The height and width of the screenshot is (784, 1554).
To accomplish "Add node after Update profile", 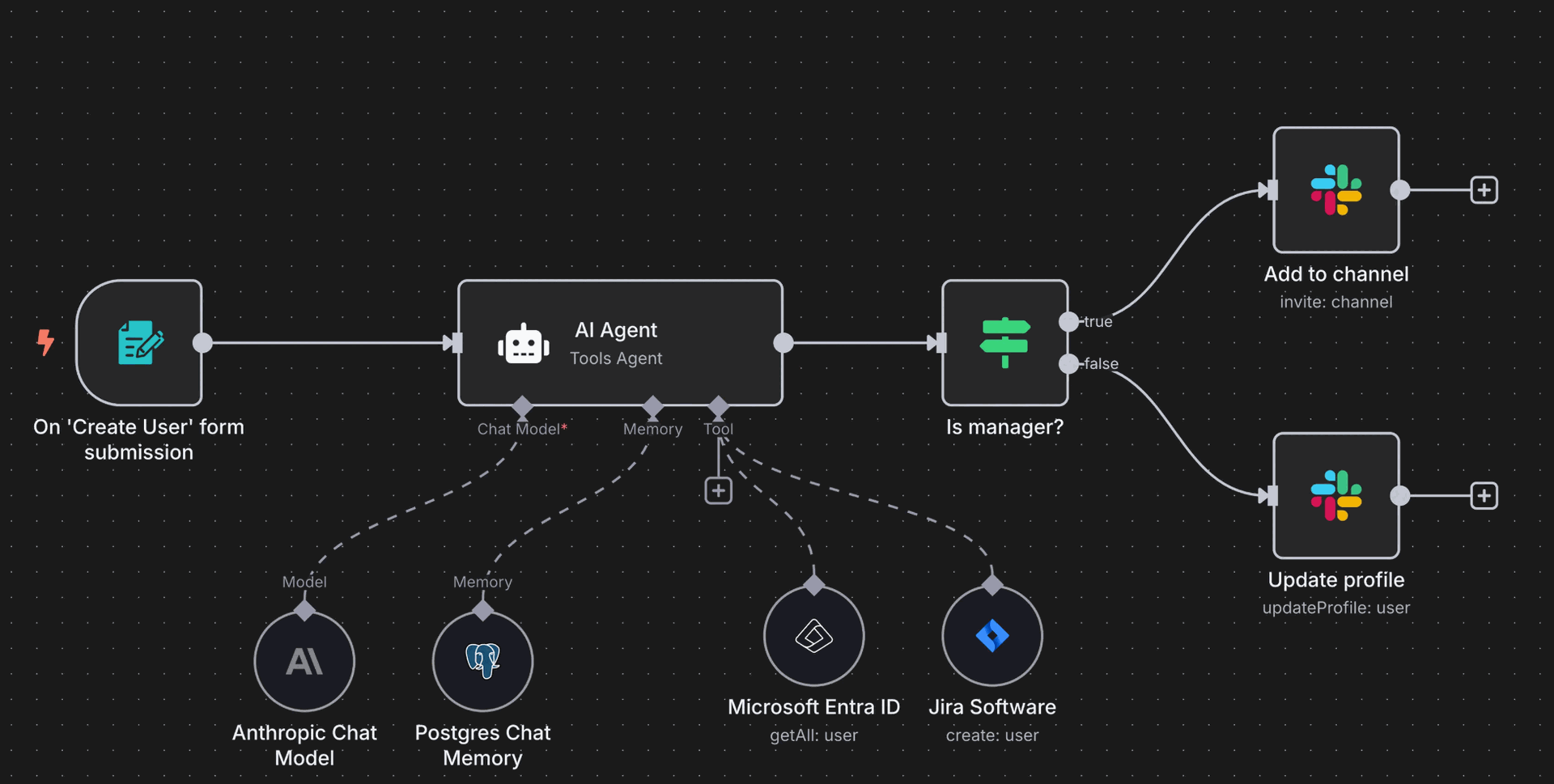I will pos(1484,495).
